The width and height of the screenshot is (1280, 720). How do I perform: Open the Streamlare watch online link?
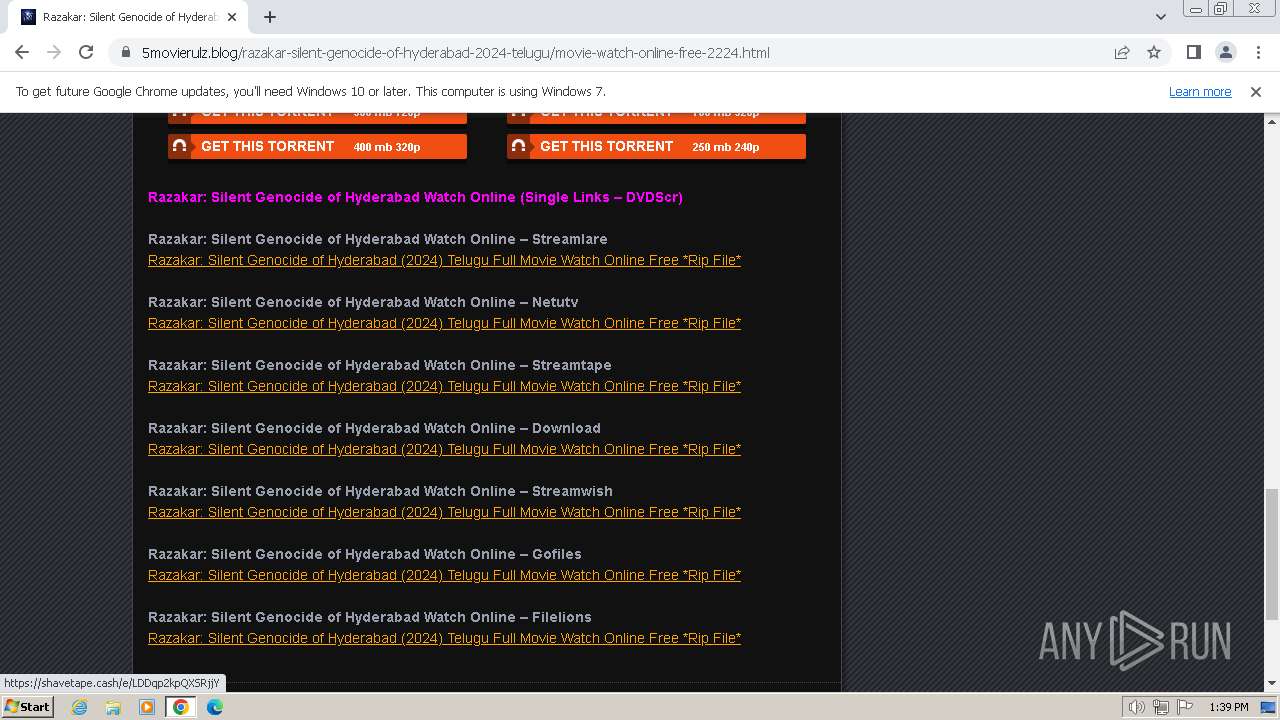pos(444,260)
